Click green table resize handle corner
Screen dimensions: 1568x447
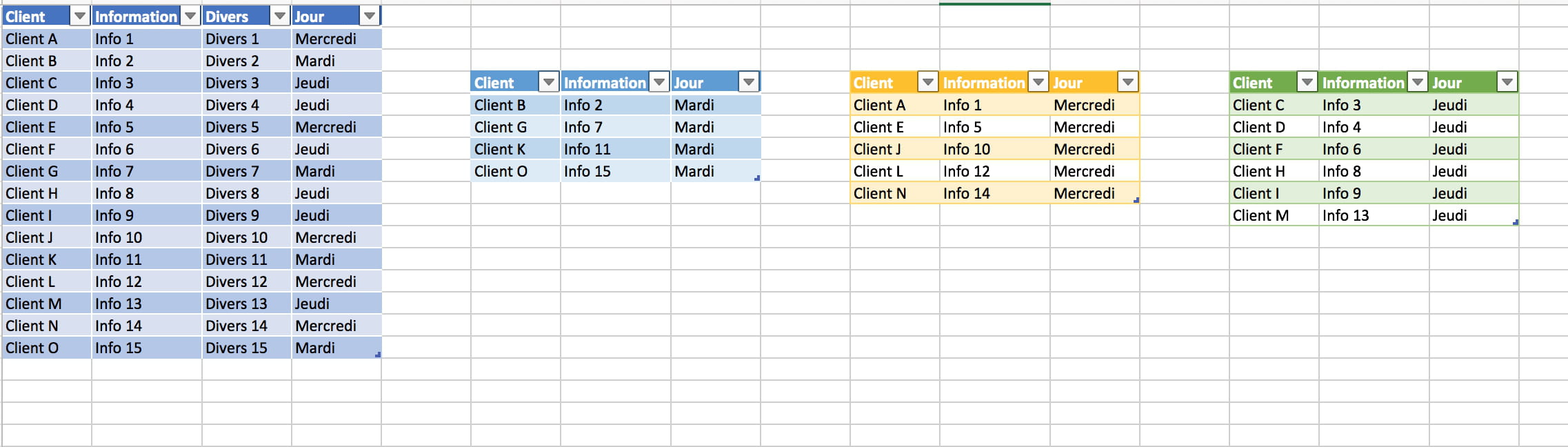1516,222
